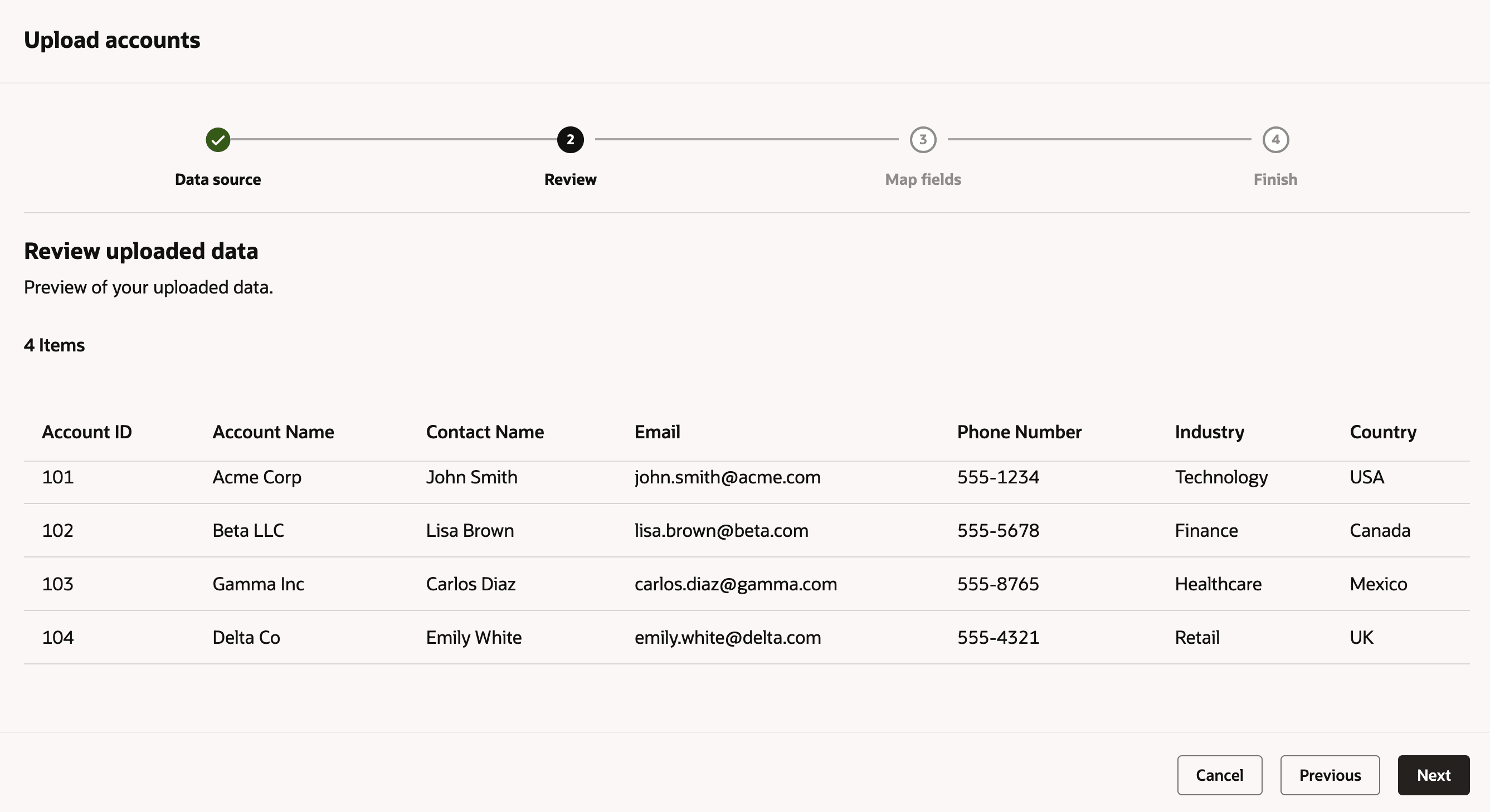Image resolution: width=1490 pixels, height=812 pixels.
Task: Select the step 2 Review circle
Action: (571, 140)
